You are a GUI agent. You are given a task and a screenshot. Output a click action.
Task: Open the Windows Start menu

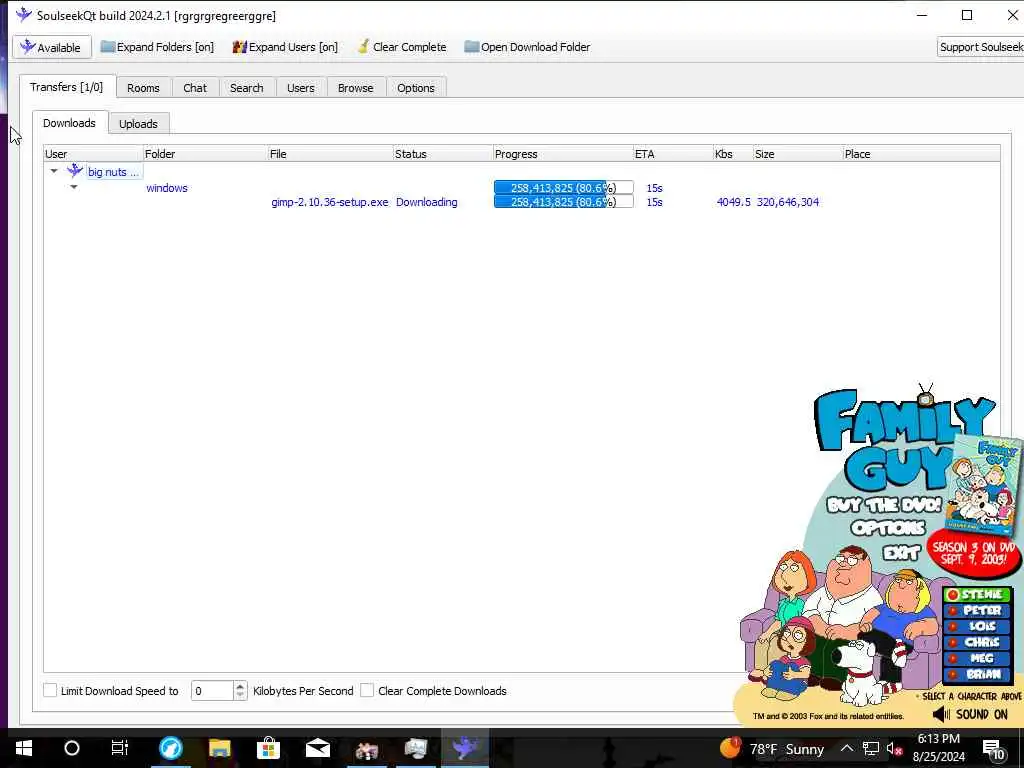pyautogui.click(x=24, y=748)
